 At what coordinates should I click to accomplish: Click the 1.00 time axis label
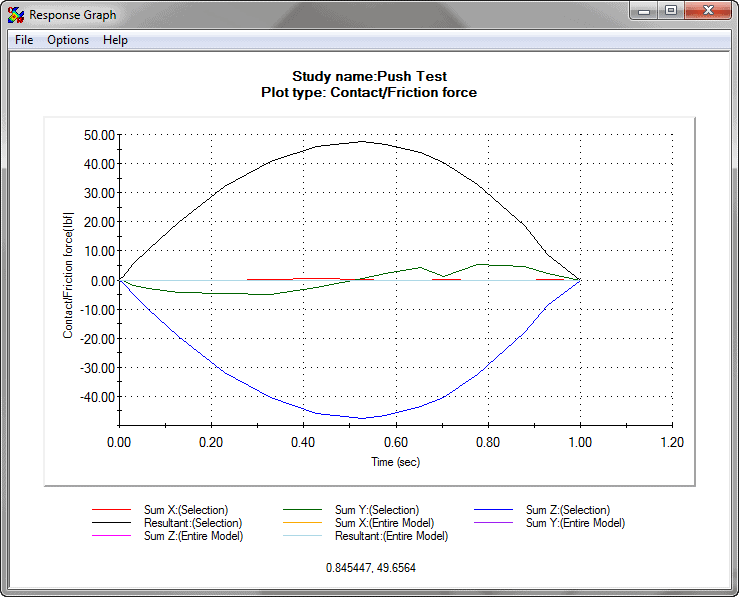[x=580, y=442]
